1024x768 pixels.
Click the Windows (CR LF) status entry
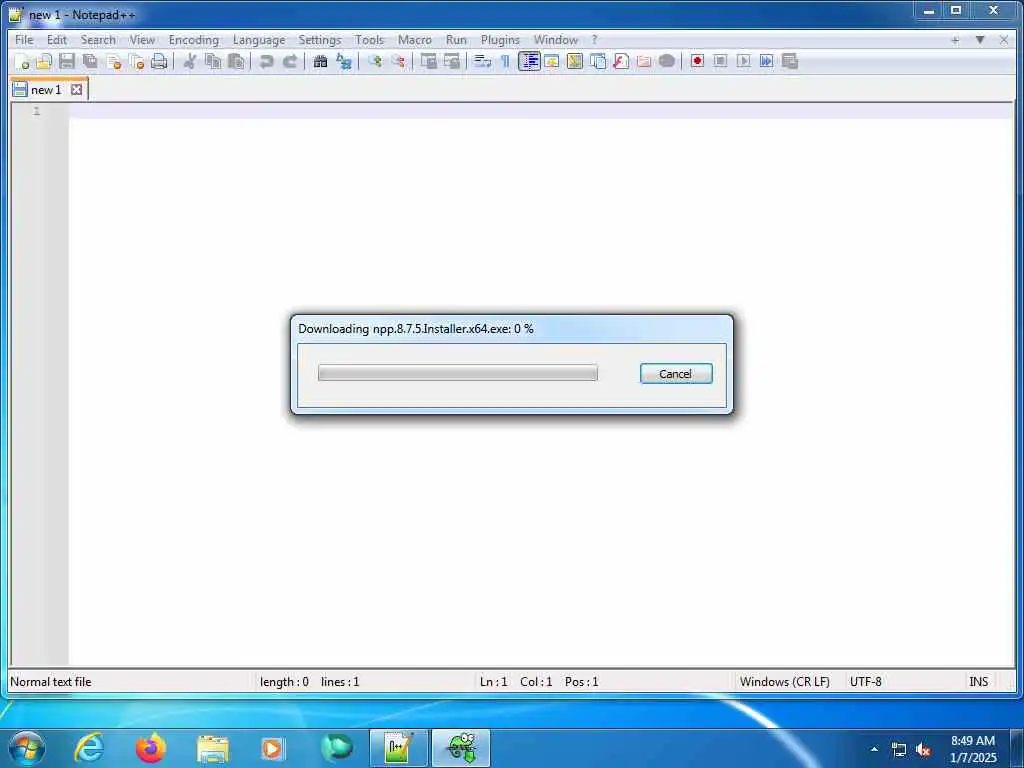(x=785, y=682)
